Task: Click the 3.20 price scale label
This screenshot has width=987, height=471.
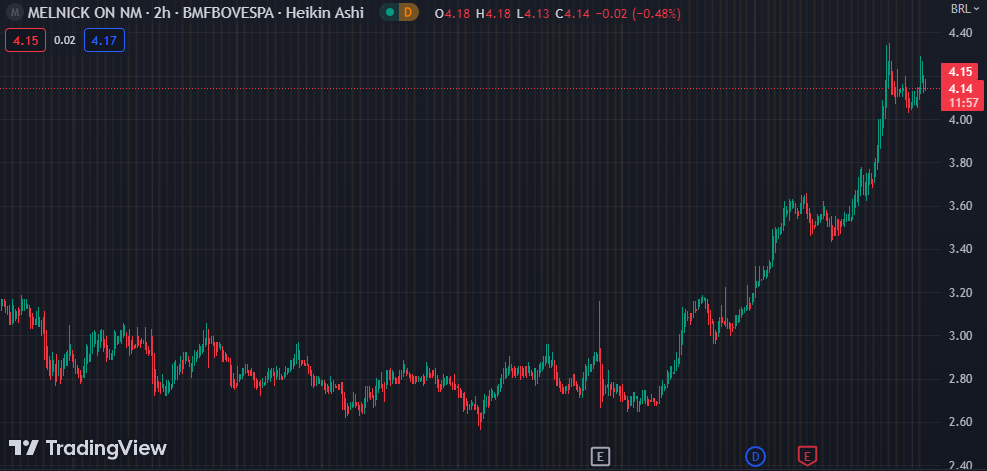Action: pyautogui.click(x=961, y=293)
